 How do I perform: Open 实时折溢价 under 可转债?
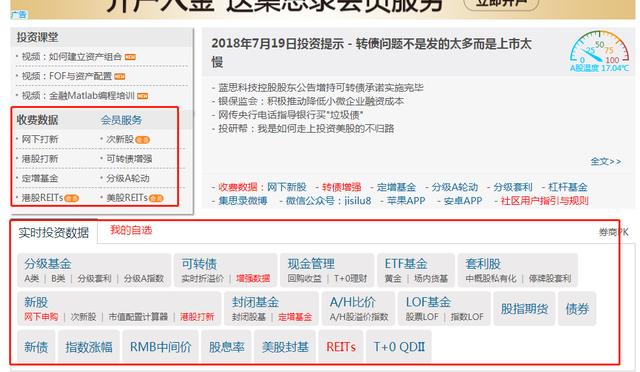(x=202, y=278)
